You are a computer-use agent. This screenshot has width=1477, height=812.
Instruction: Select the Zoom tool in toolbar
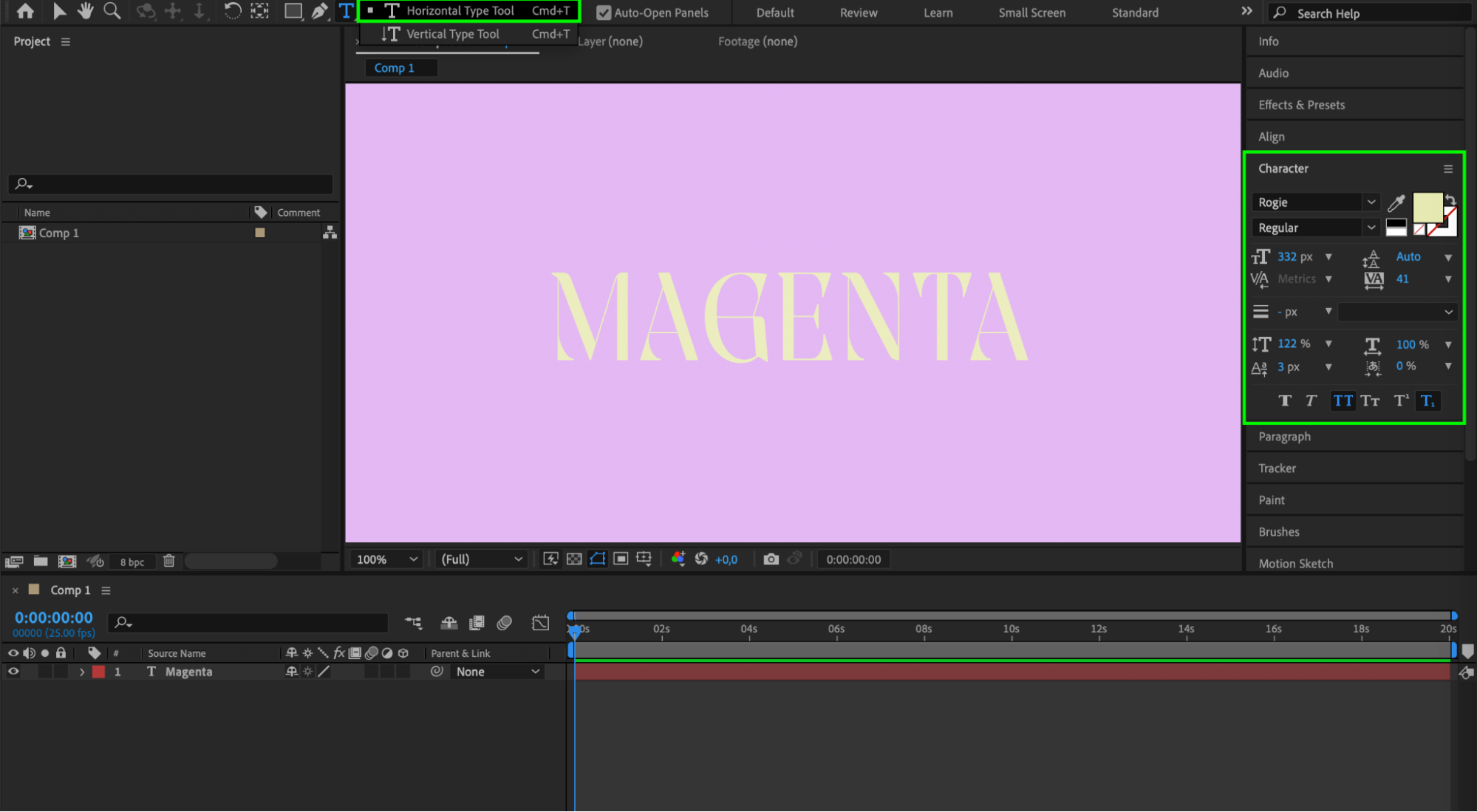coord(112,11)
